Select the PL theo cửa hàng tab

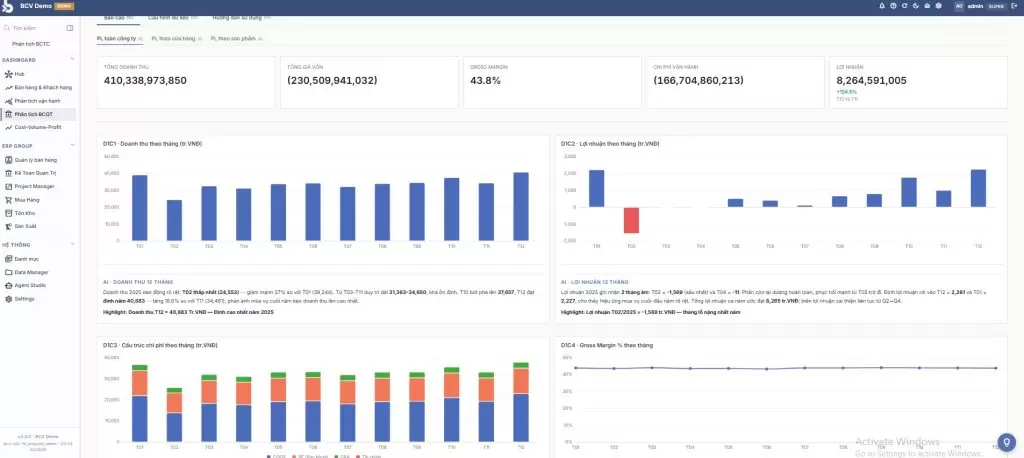click(175, 39)
